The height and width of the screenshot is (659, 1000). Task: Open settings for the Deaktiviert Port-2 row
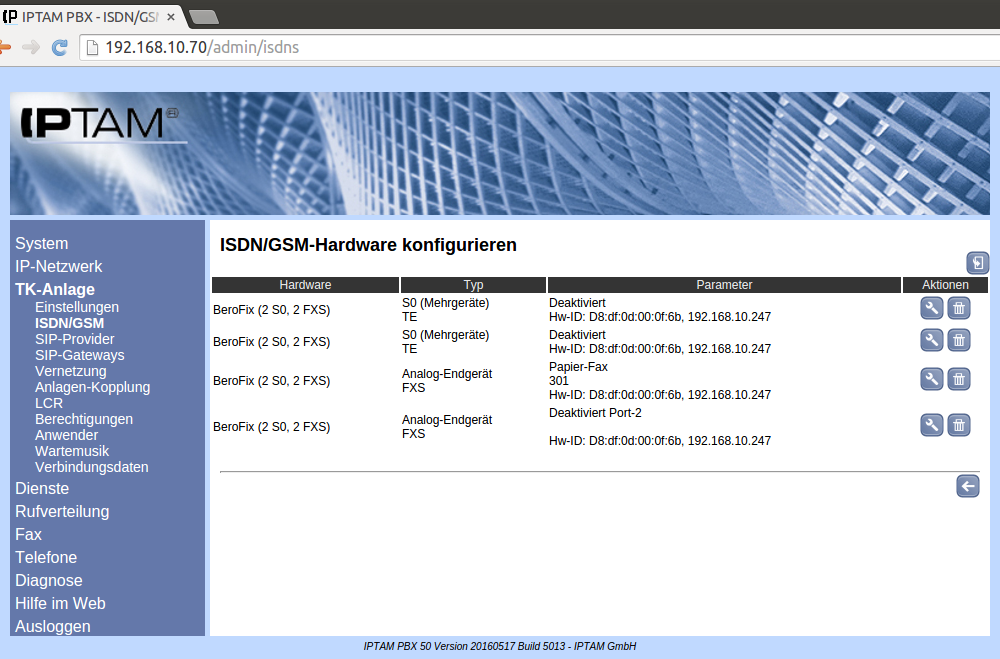coord(931,426)
